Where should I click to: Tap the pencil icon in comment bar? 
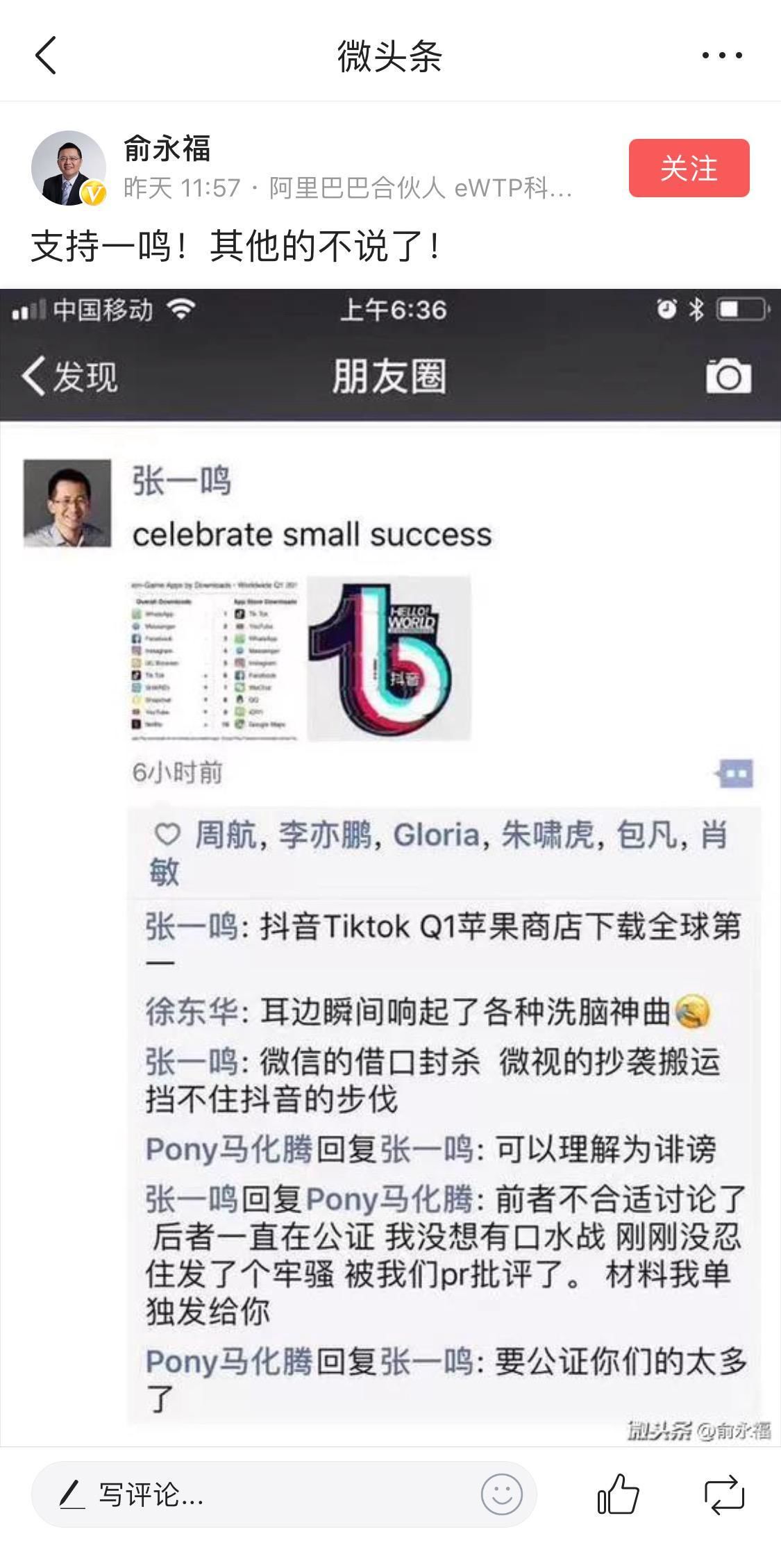(72, 1494)
